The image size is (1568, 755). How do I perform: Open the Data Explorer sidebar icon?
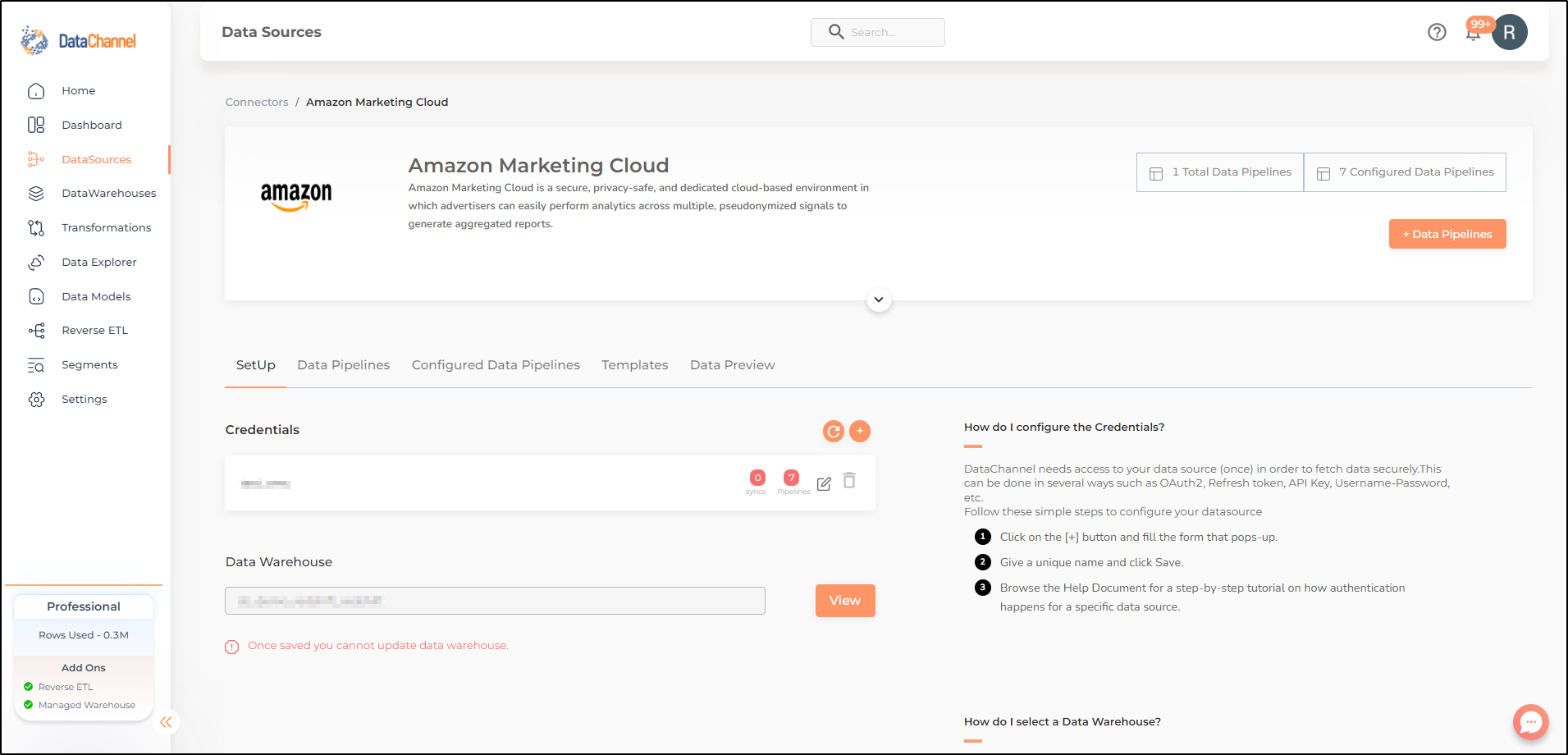tap(36, 263)
